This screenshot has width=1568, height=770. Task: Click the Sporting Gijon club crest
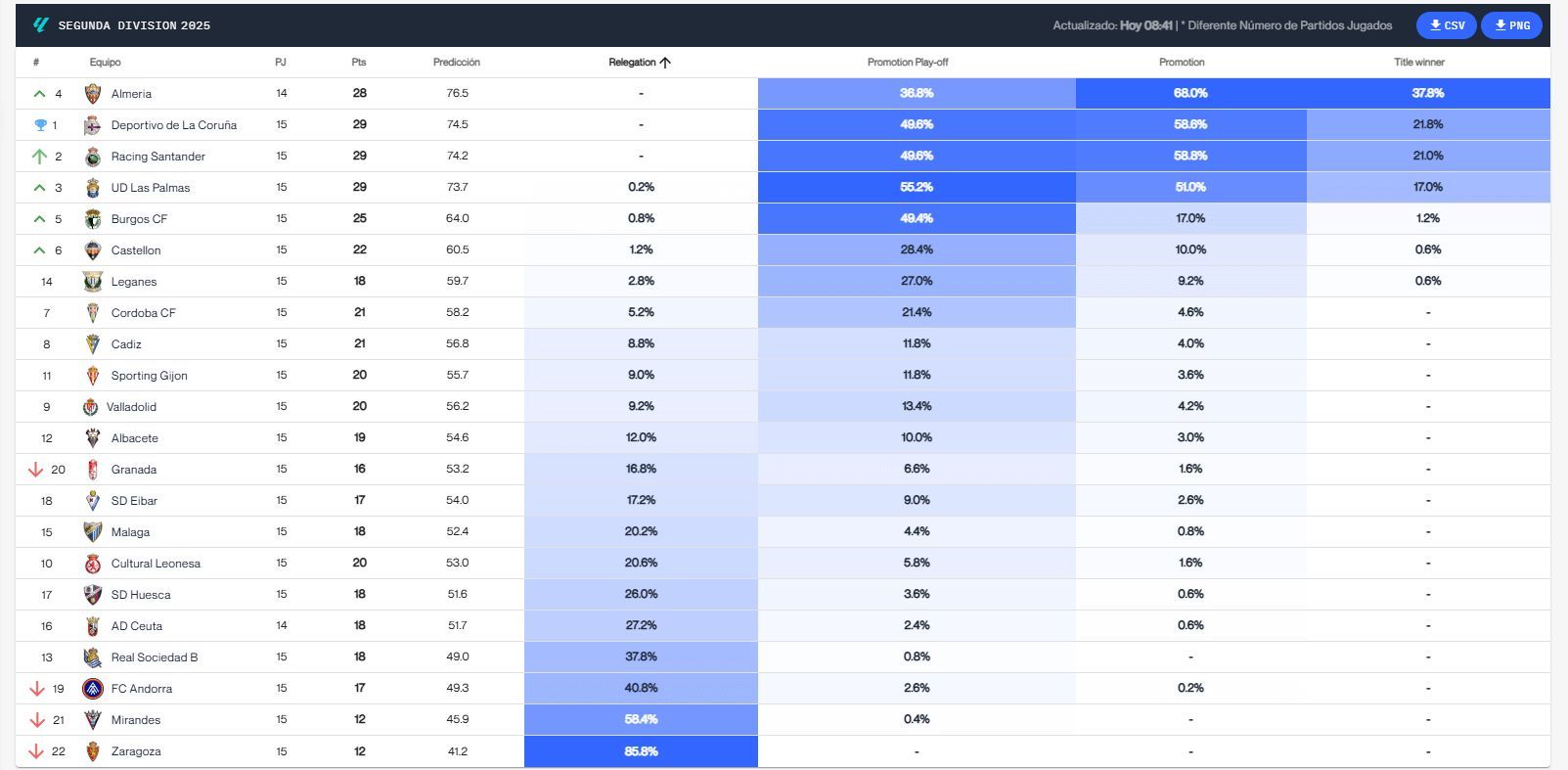(x=92, y=375)
